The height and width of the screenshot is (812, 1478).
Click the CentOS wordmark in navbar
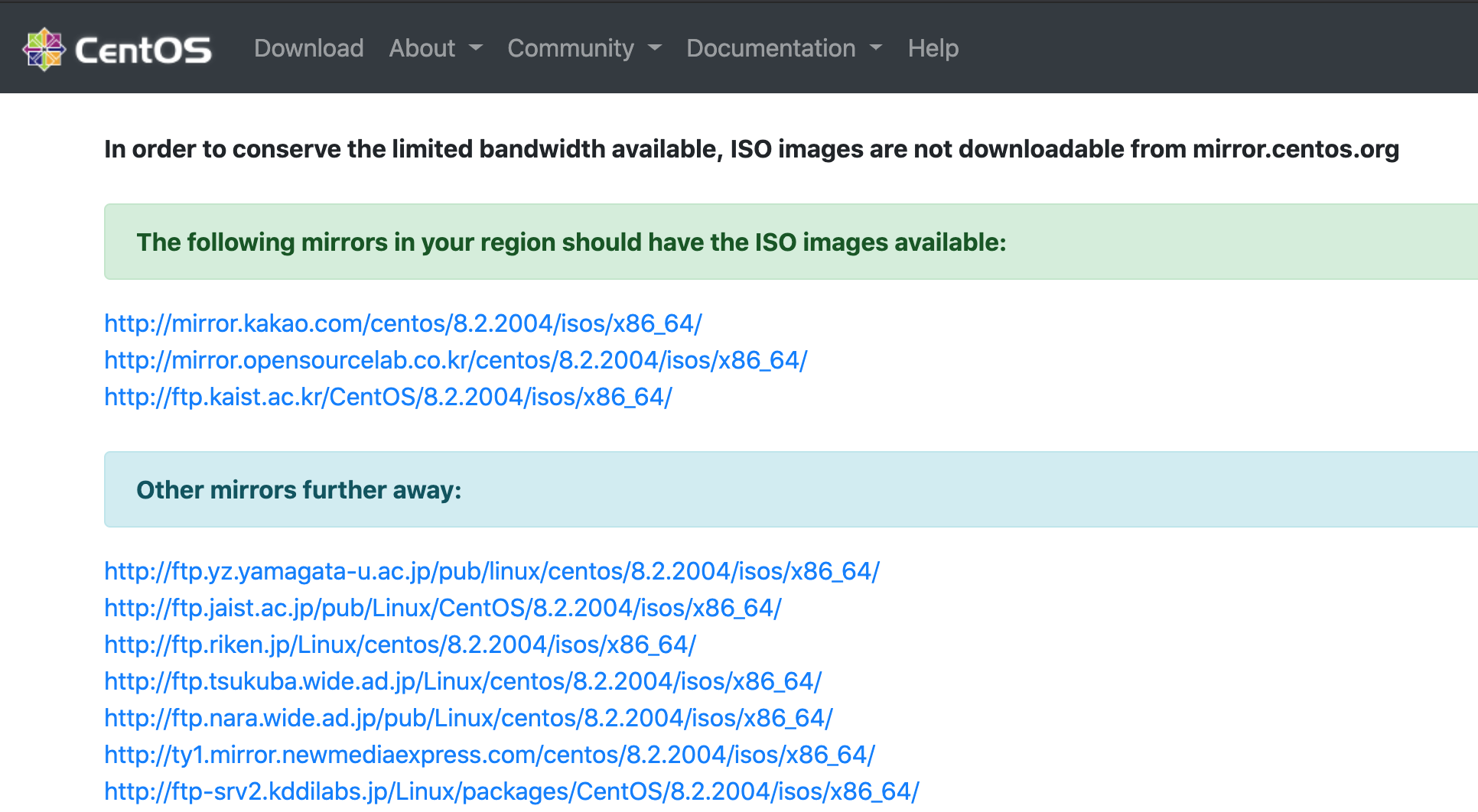[143, 50]
